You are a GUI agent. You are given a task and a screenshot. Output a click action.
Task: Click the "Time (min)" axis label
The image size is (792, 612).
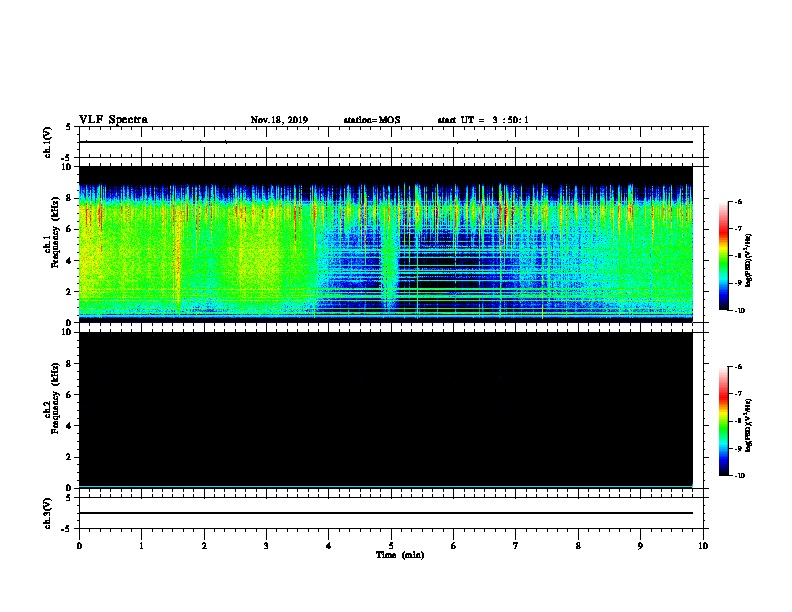pos(400,555)
